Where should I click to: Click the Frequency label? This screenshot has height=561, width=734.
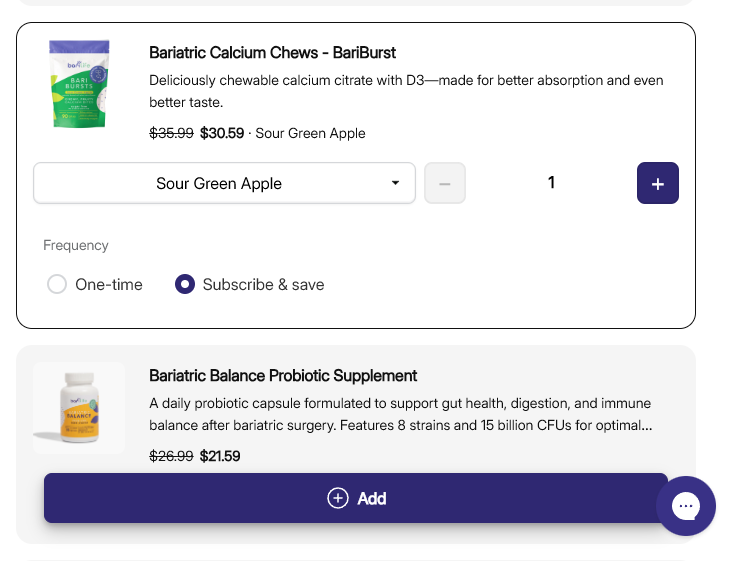76,245
